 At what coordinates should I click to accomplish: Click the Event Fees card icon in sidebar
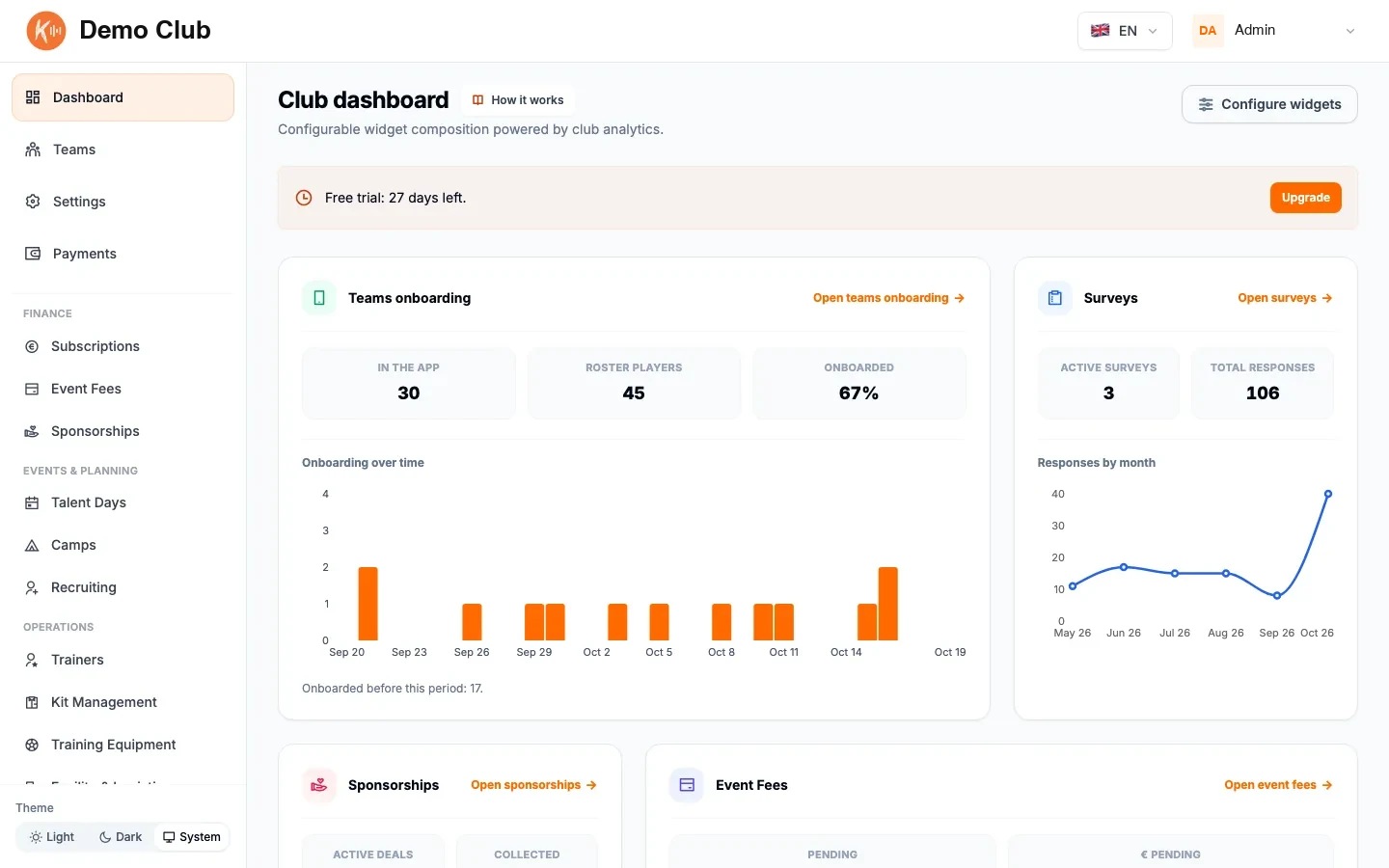click(32, 389)
